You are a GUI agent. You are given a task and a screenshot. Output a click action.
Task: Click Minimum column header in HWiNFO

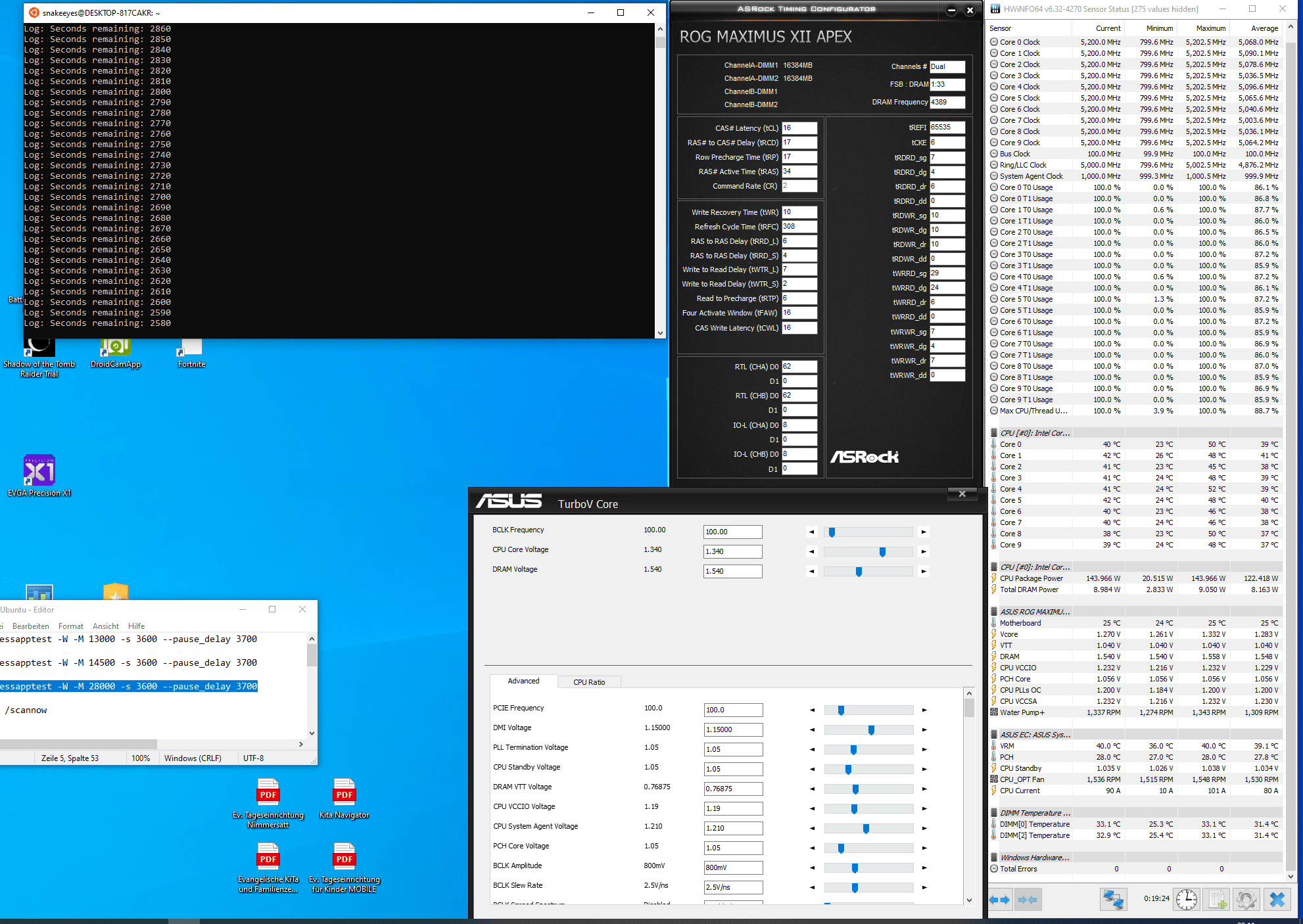click(x=1150, y=28)
